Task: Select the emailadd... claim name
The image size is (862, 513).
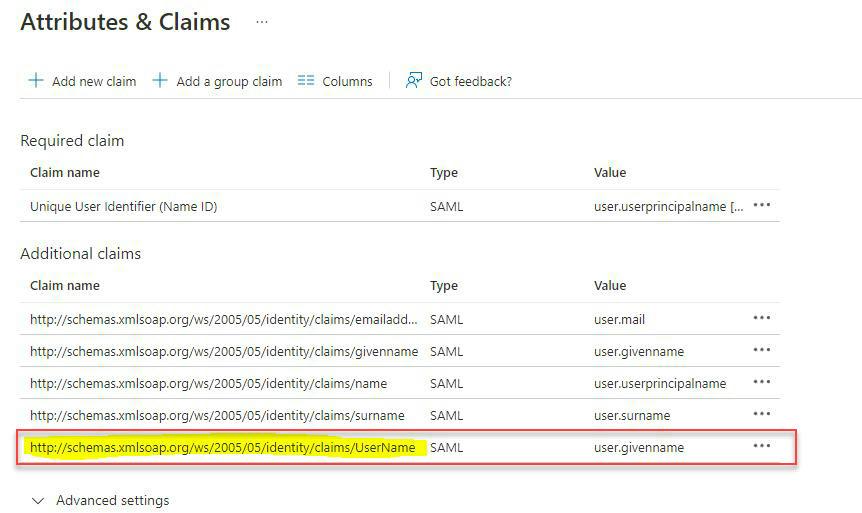Action: (x=224, y=319)
